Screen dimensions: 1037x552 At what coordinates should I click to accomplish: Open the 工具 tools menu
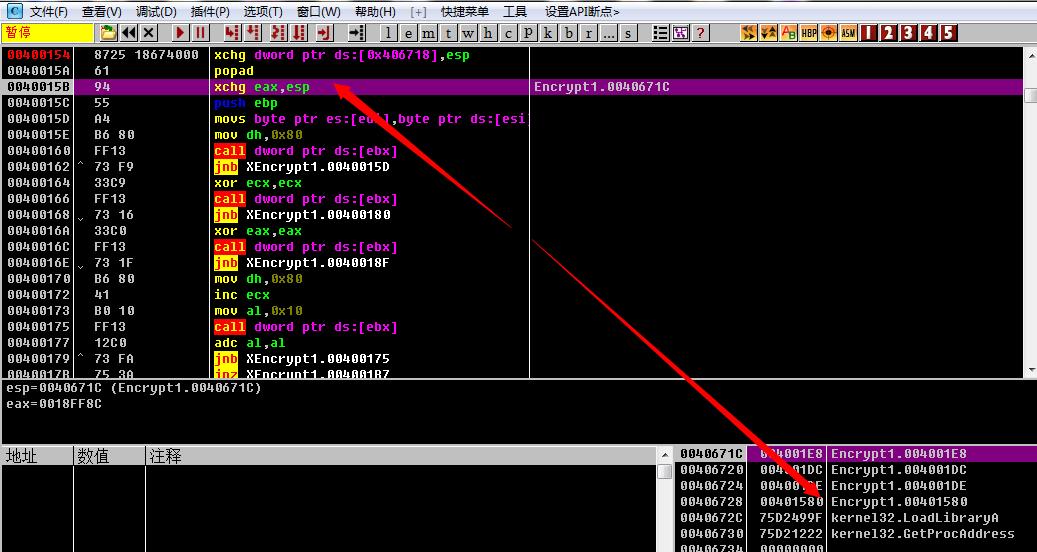515,12
